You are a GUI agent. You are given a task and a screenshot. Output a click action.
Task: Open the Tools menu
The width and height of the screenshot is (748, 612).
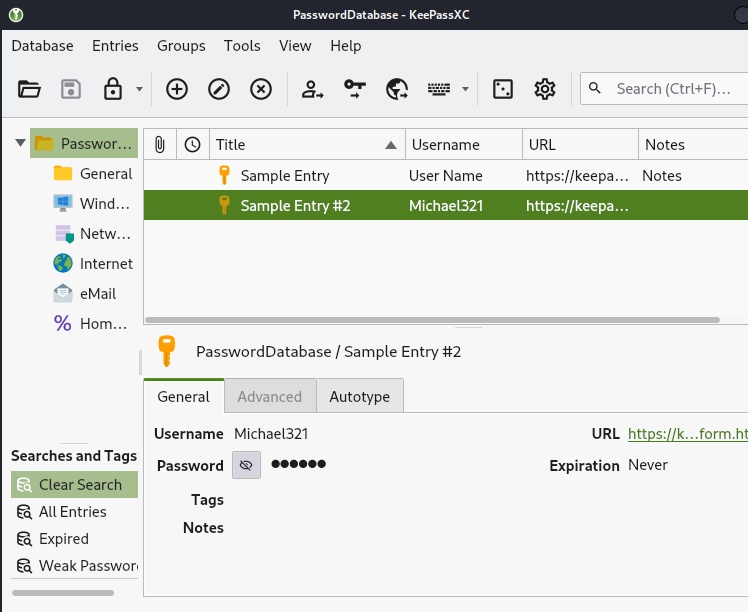pyautogui.click(x=242, y=46)
